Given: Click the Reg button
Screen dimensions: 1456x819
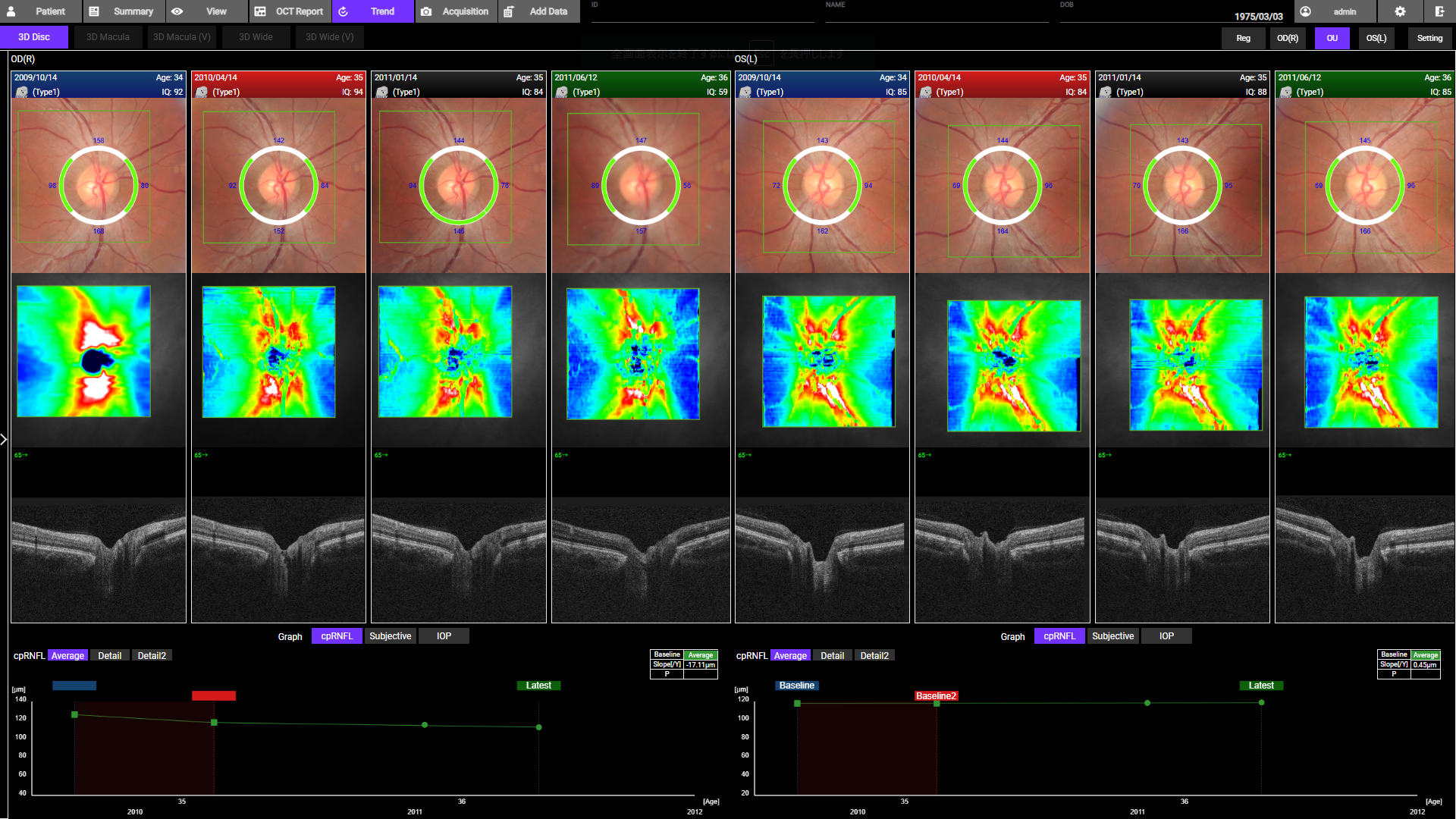Looking at the screenshot, I should point(1243,38).
